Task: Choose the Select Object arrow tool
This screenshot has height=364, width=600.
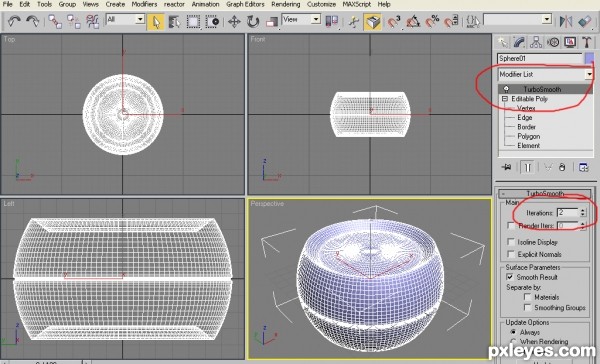Action: point(156,22)
